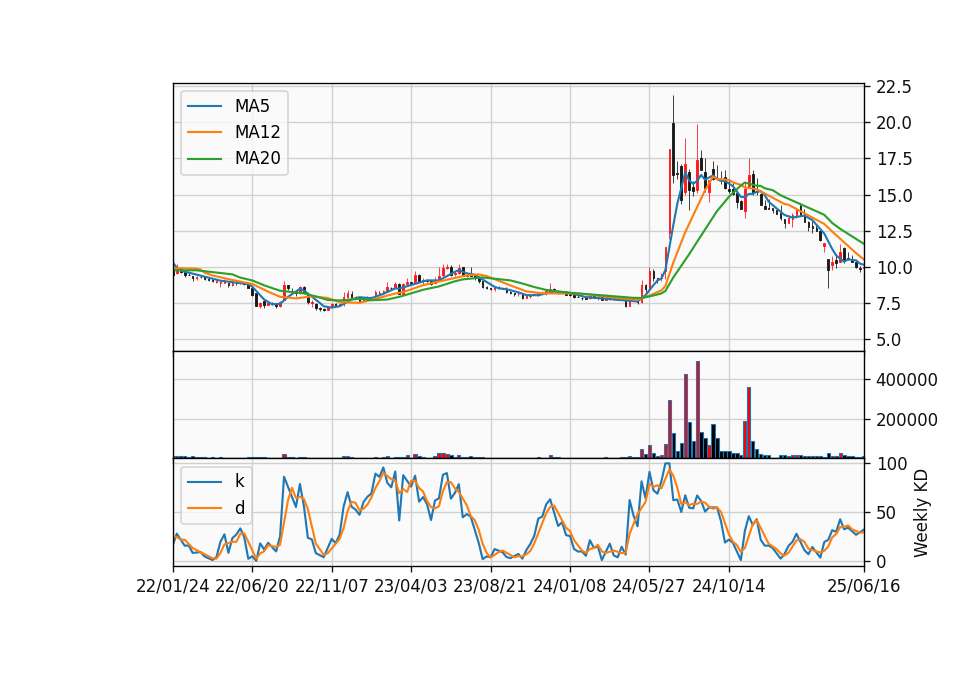Click the MA20 legend label
The image size is (960, 690).
coord(257,158)
